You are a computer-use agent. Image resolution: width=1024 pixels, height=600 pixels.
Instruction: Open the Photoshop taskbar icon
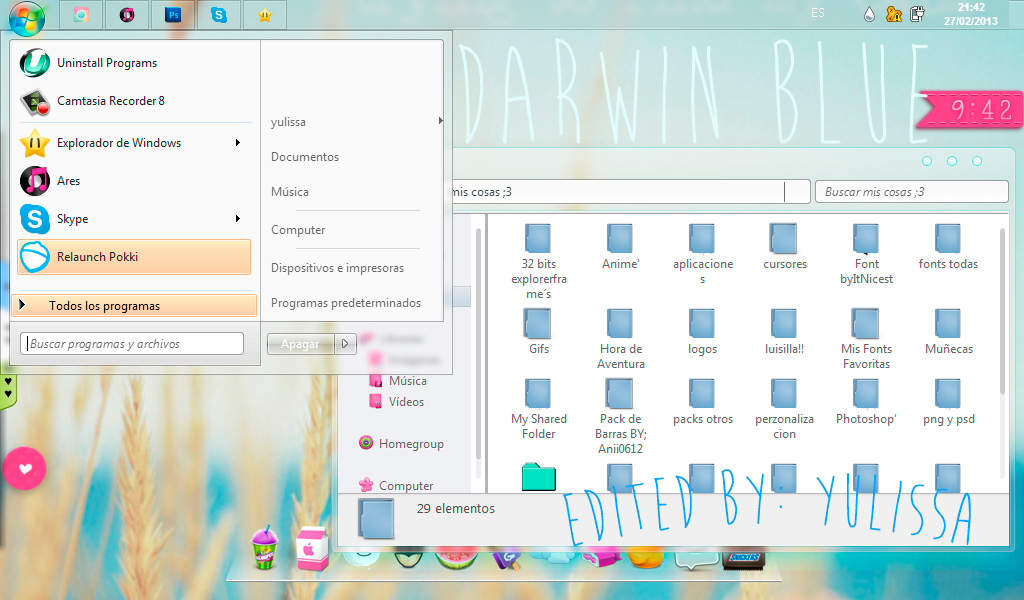coord(173,15)
